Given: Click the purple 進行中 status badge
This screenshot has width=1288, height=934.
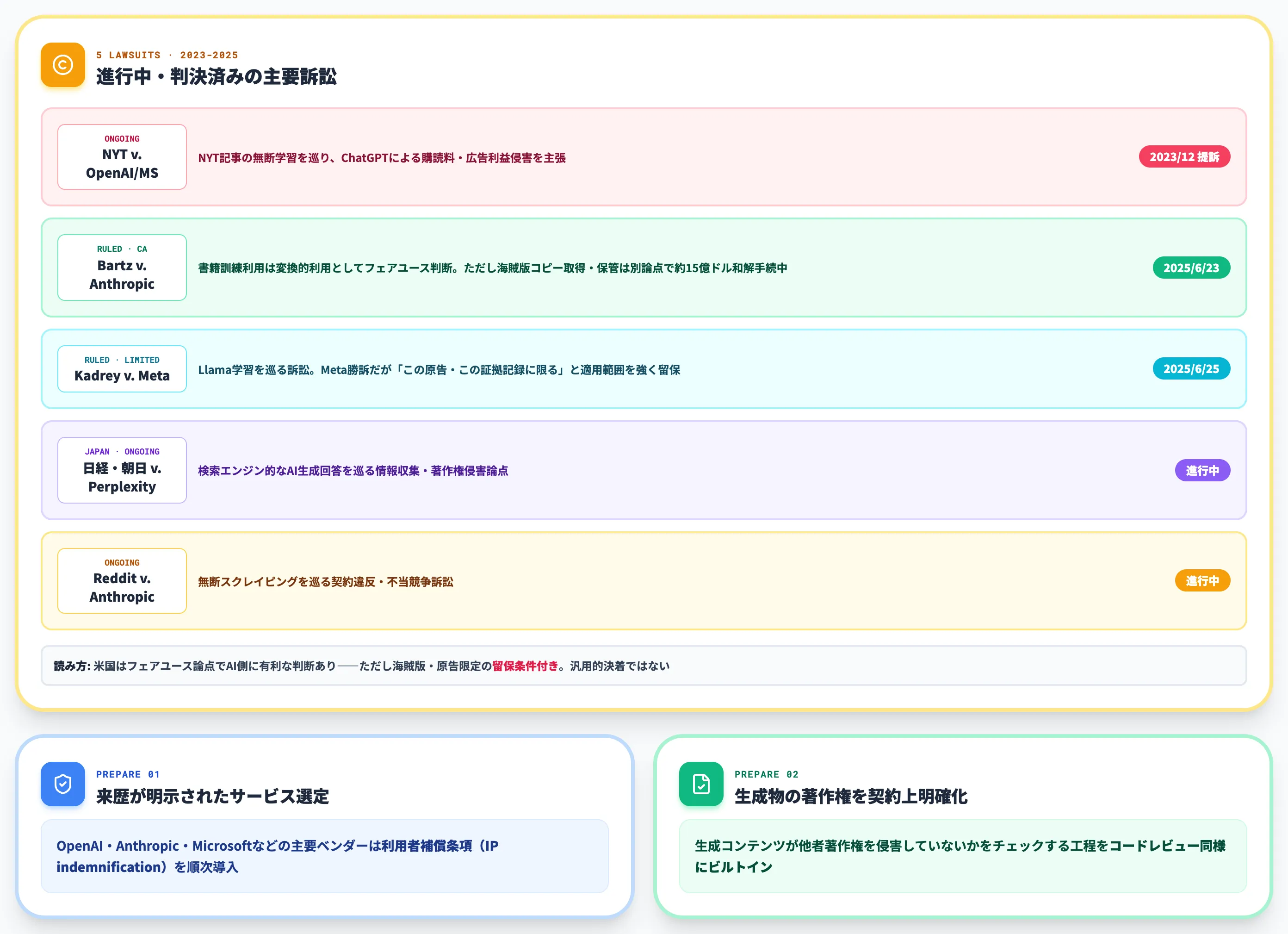Looking at the screenshot, I should click(x=1202, y=470).
